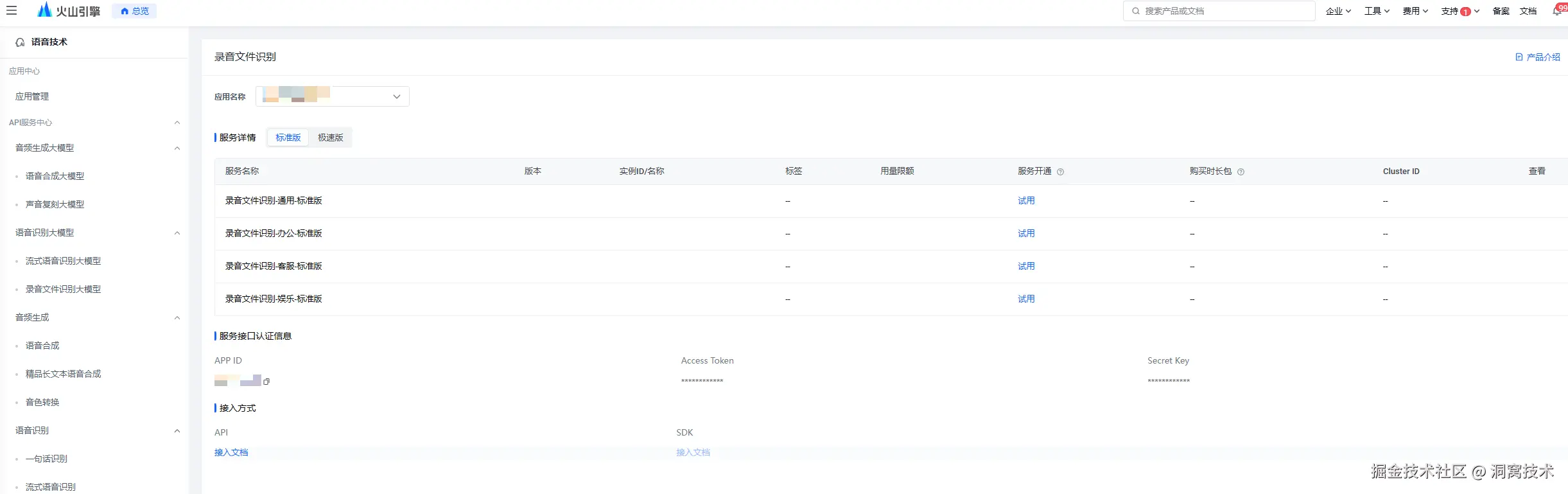1568x494 pixels.
Task: Collapse the 语音识别大模型 group
Action: coord(177,233)
